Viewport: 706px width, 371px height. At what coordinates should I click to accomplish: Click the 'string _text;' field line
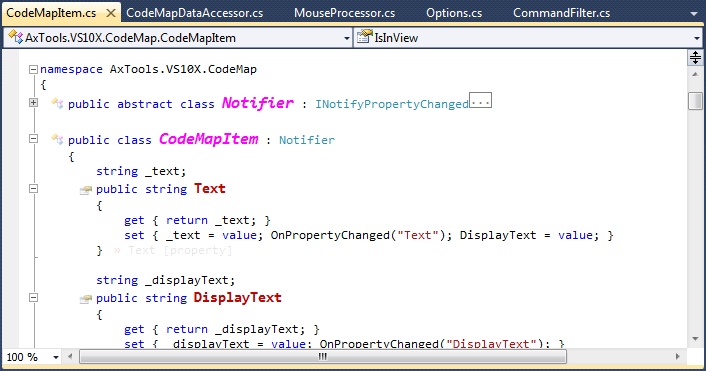pyautogui.click(x=141, y=172)
